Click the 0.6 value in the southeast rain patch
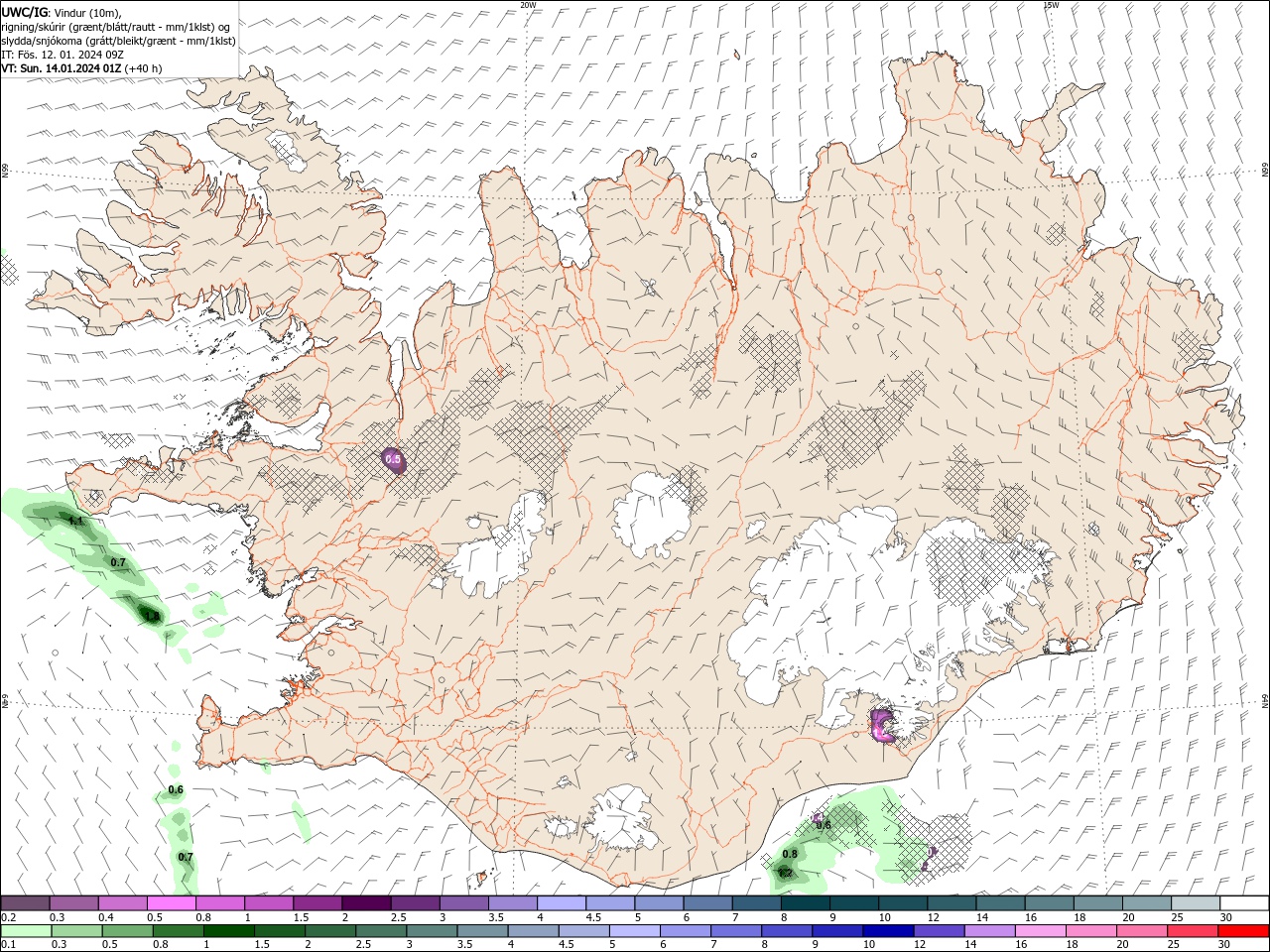 click(x=824, y=825)
